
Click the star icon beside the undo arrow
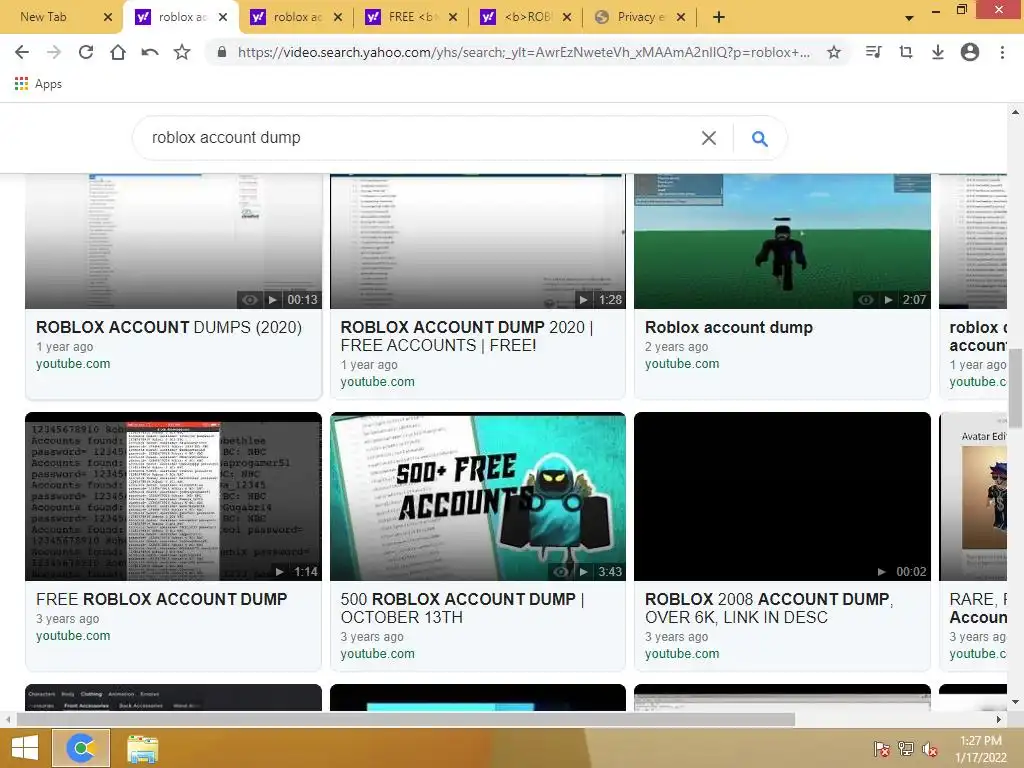(x=182, y=52)
